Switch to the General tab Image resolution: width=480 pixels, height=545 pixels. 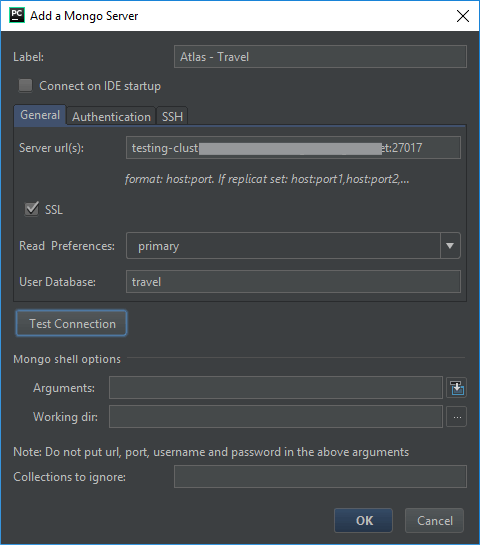coord(40,115)
